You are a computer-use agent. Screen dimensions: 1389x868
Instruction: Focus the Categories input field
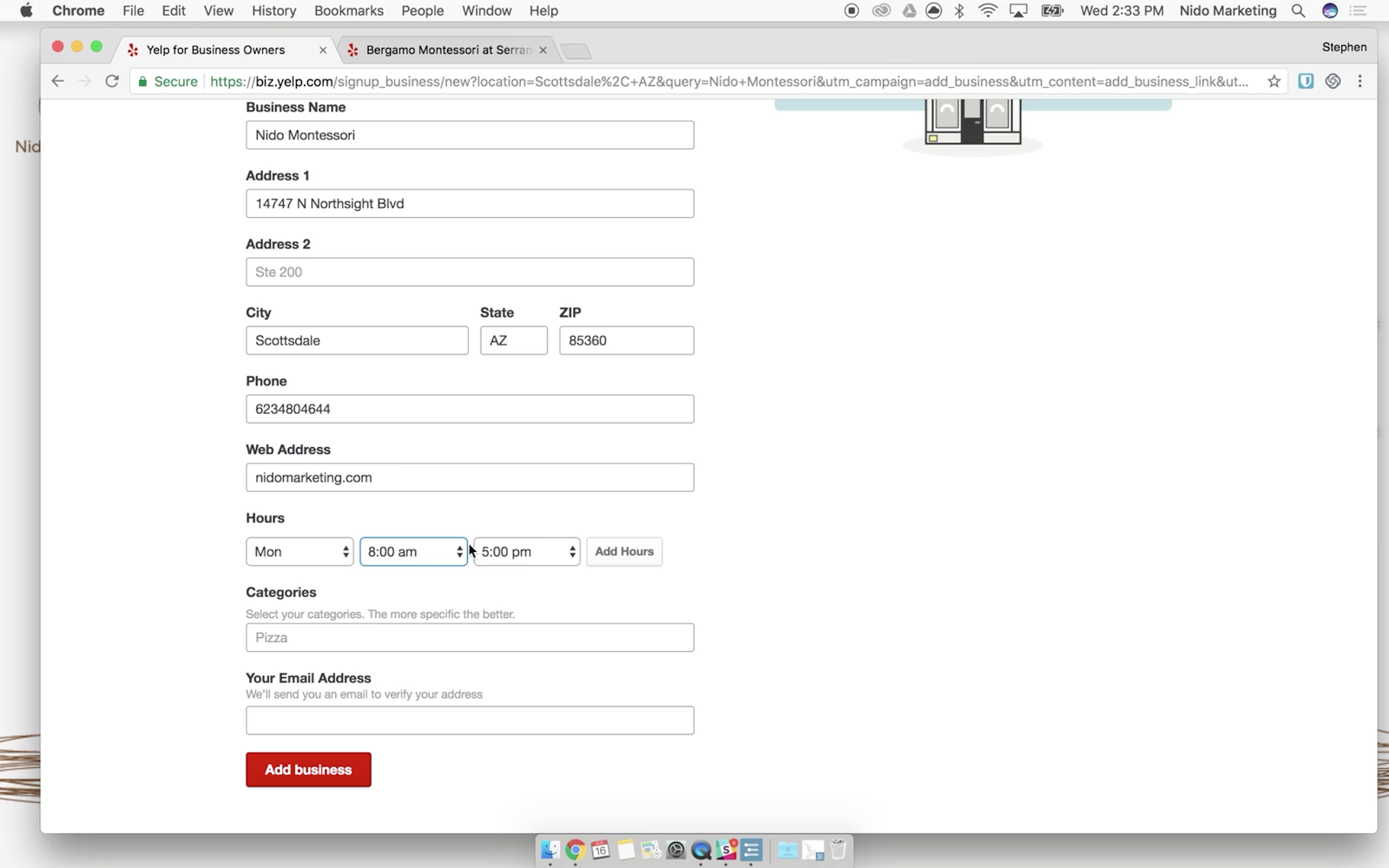pyautogui.click(x=470, y=638)
